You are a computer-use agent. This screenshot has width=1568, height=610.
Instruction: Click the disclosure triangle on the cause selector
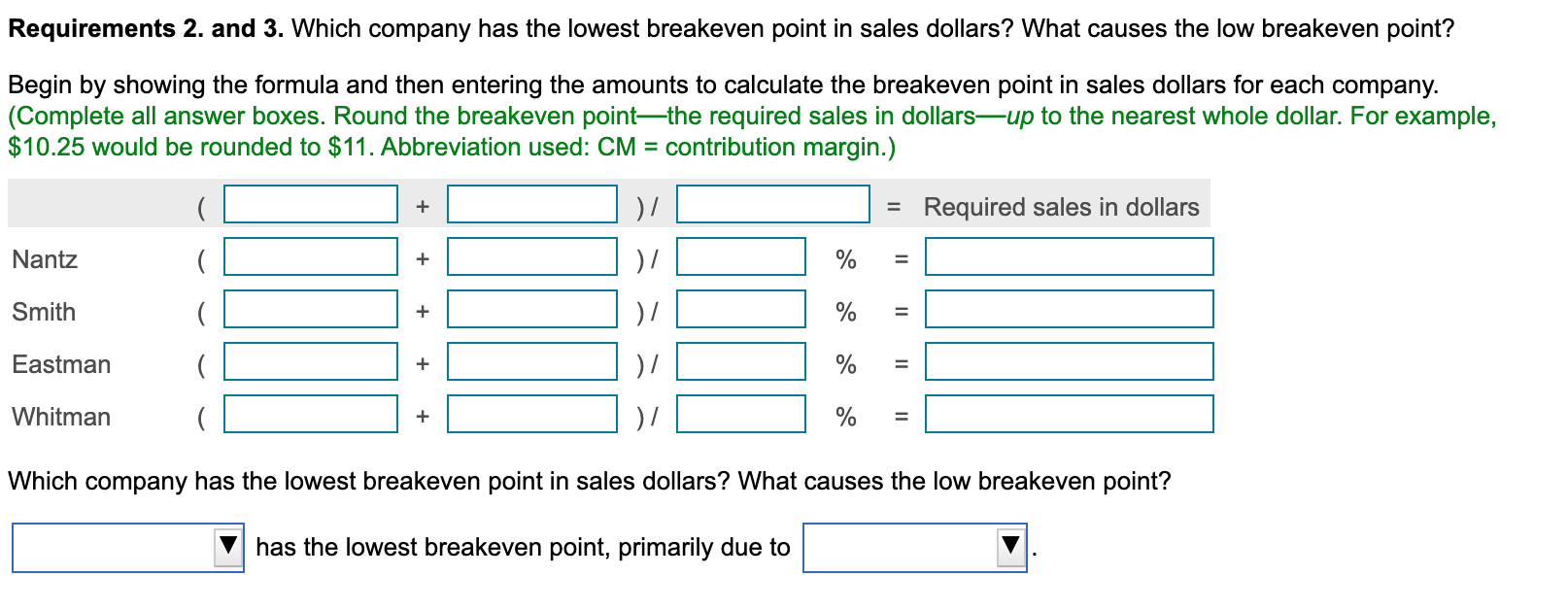(x=1010, y=547)
